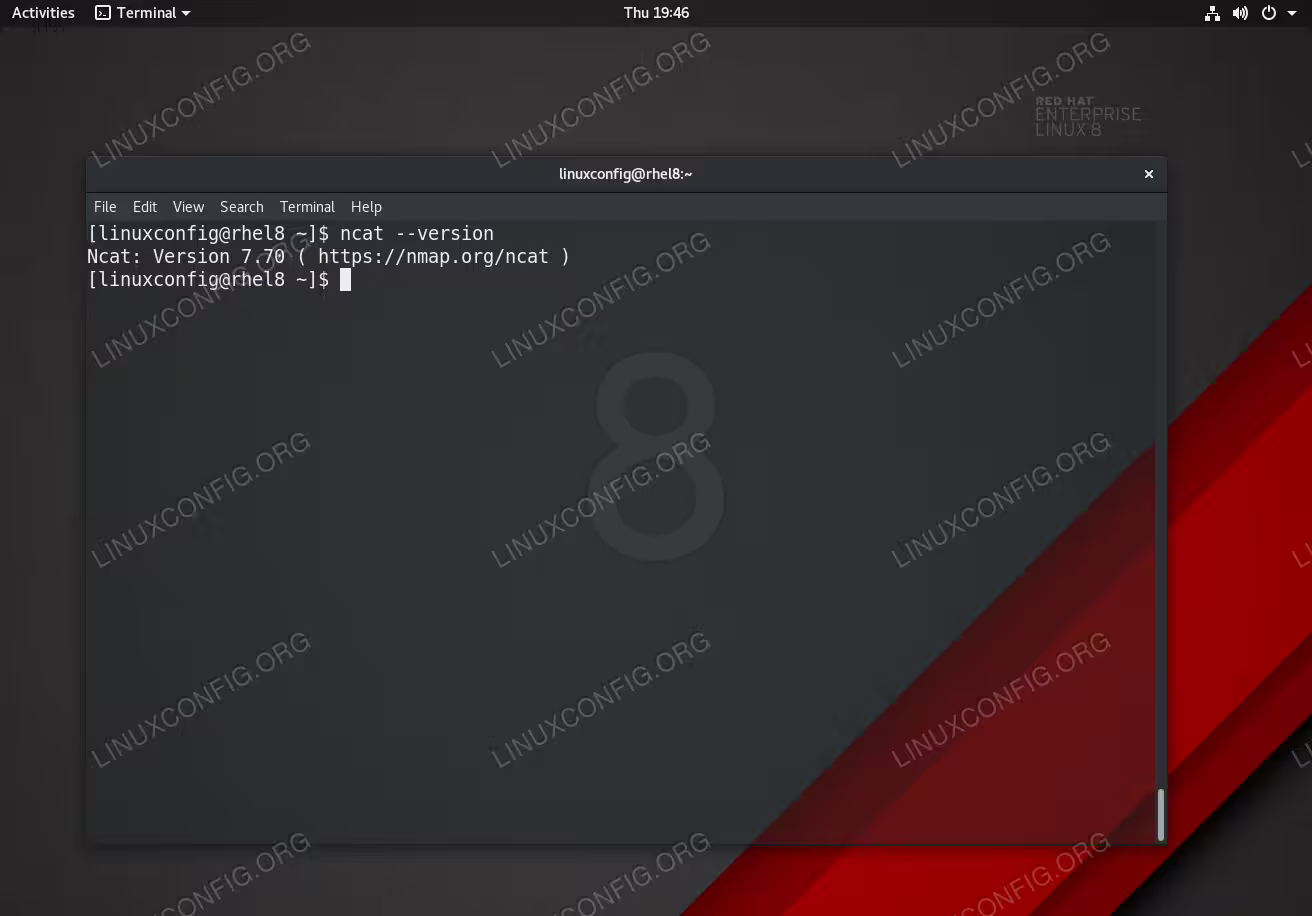This screenshot has height=916, width=1312.
Task: Open the Terminal menu in menubar
Action: [x=307, y=207]
